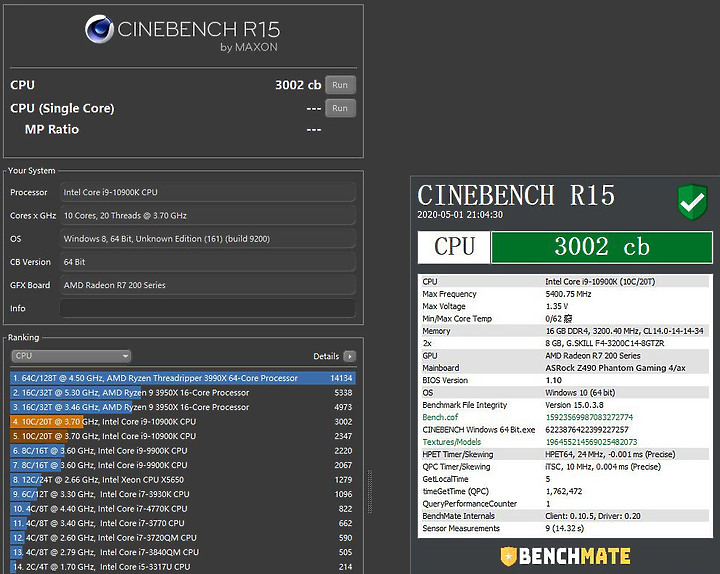Click the BenchMate shield logo icon
Screen dimensions: 720x574
point(508,556)
